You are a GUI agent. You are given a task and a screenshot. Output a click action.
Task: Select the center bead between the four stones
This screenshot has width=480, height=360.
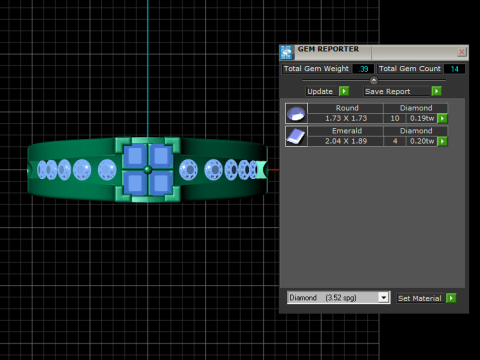coord(148,170)
